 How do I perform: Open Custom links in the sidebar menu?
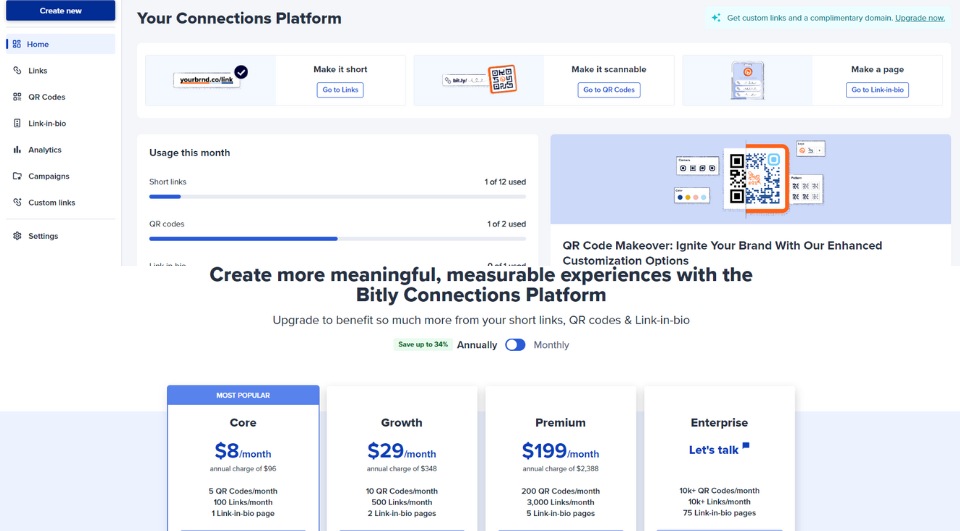coord(61,202)
